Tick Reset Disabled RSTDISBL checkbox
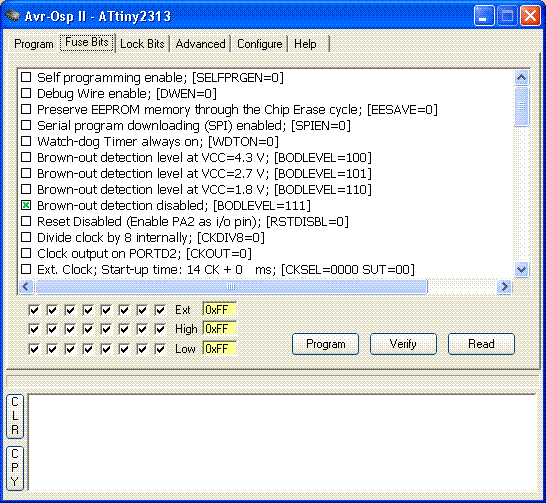The height and width of the screenshot is (503, 546). pyautogui.click(x=26, y=221)
